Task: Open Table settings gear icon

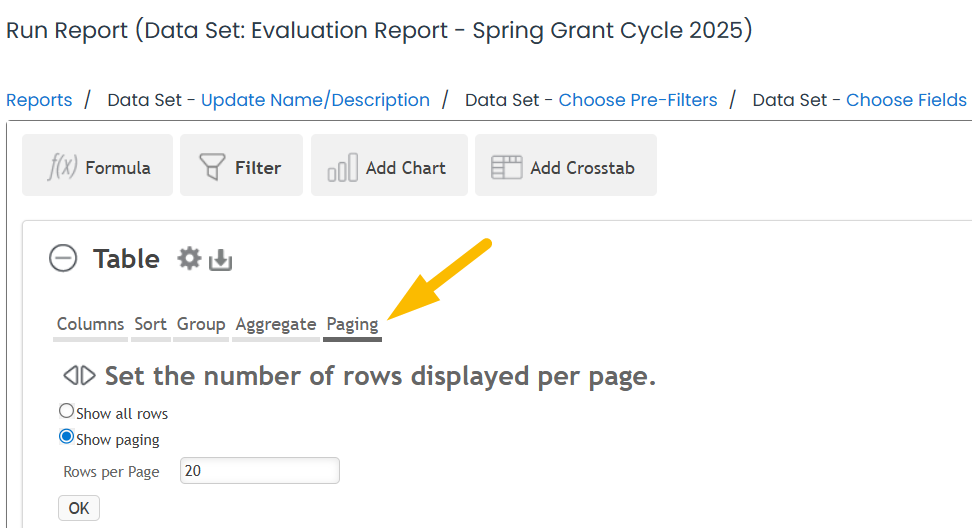Action: (x=189, y=258)
